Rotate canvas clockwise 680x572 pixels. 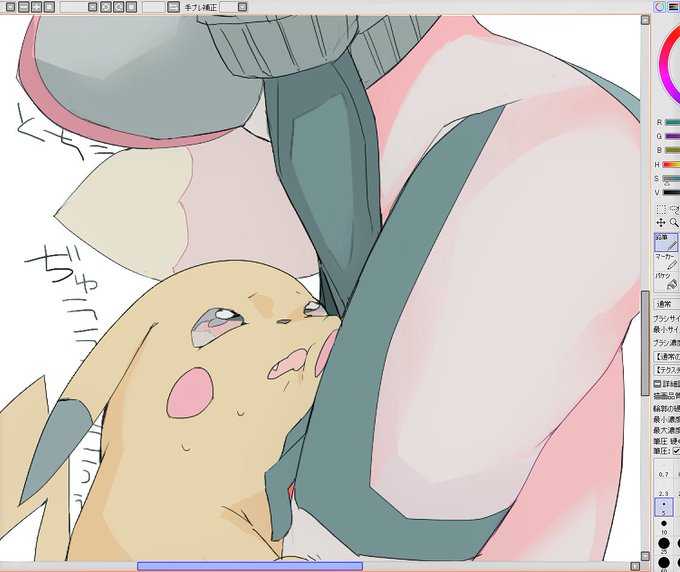[x=118, y=7]
